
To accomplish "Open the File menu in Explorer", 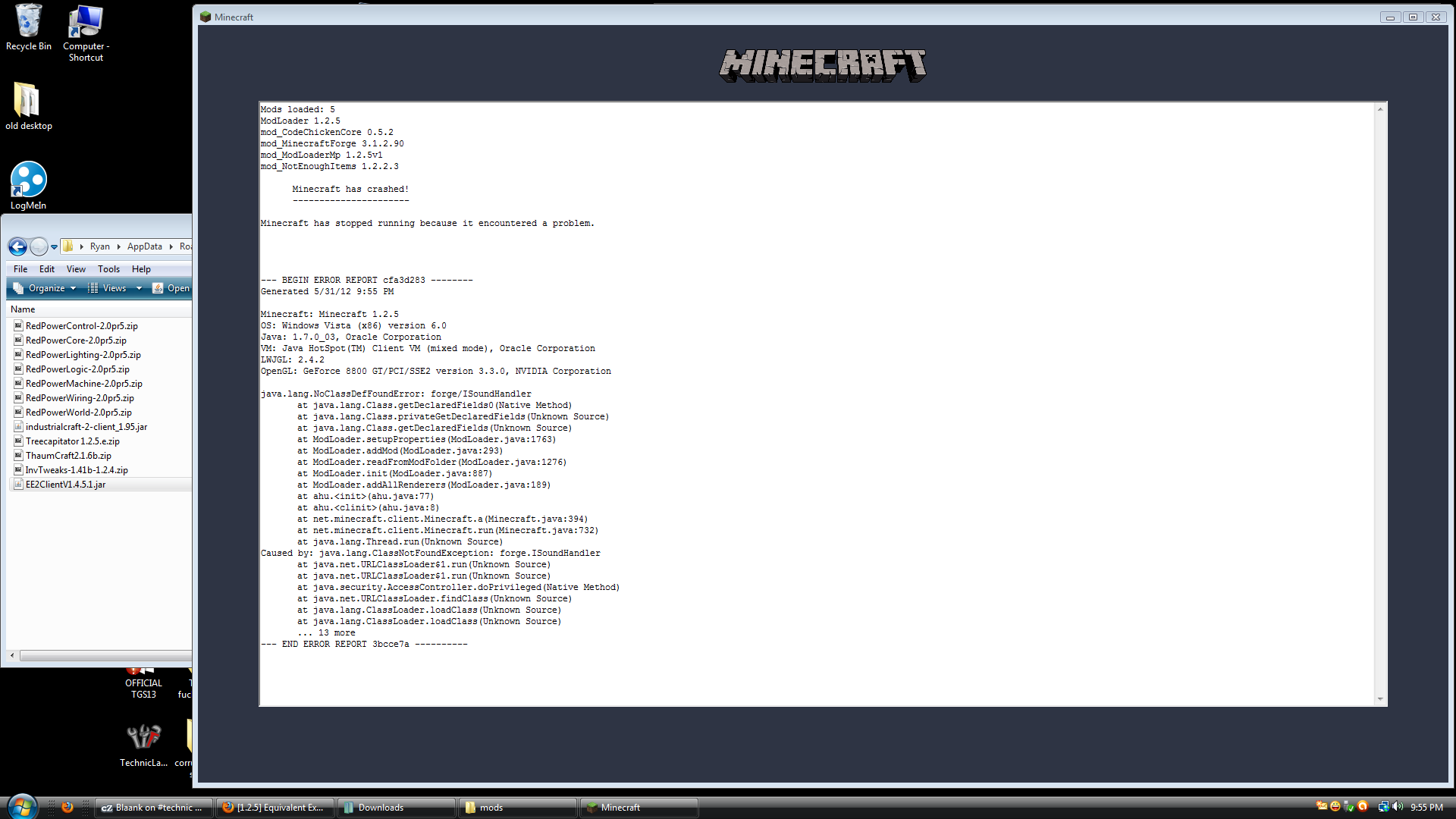I will [20, 269].
